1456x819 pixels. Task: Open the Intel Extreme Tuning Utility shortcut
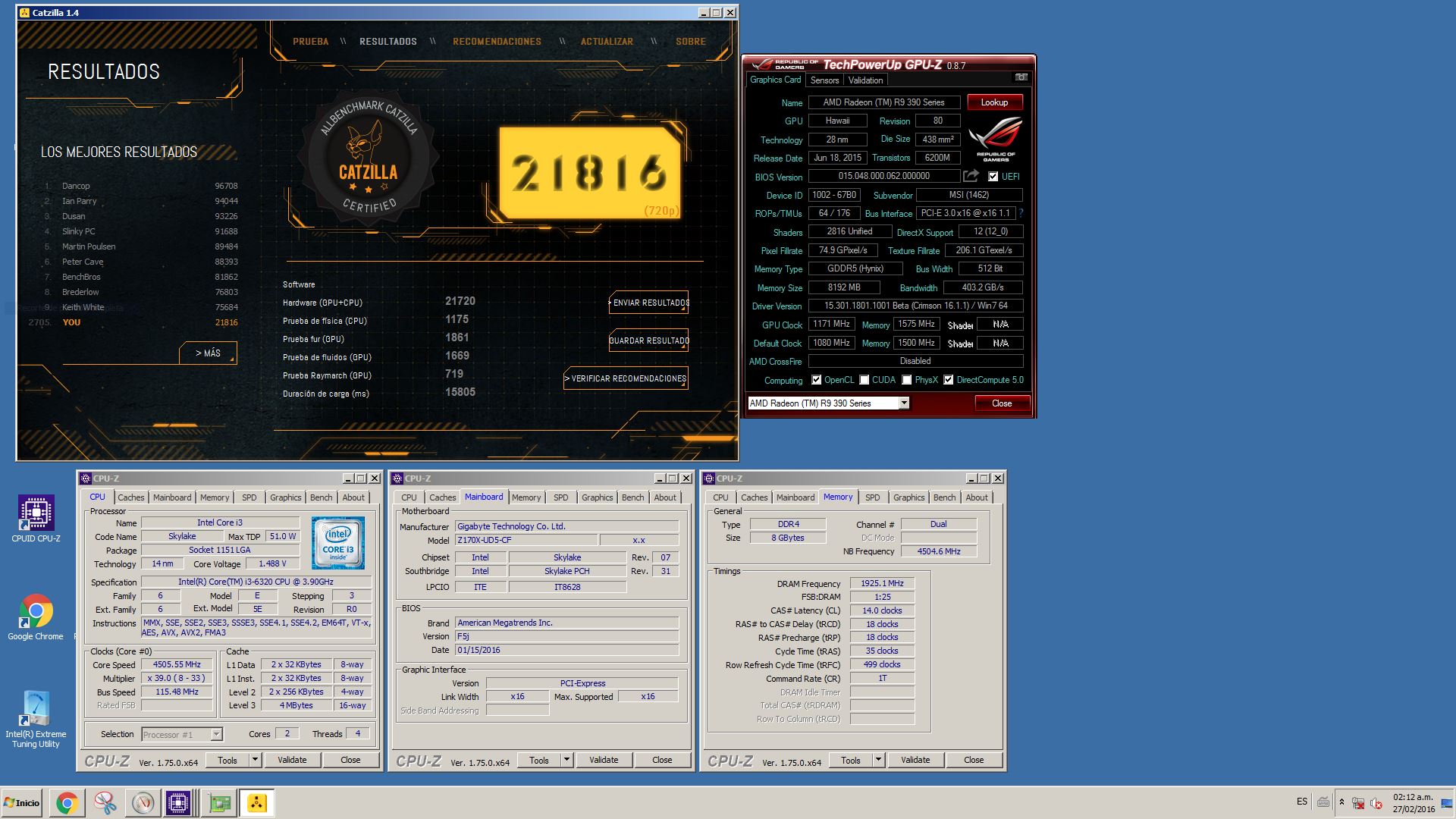coord(36,719)
